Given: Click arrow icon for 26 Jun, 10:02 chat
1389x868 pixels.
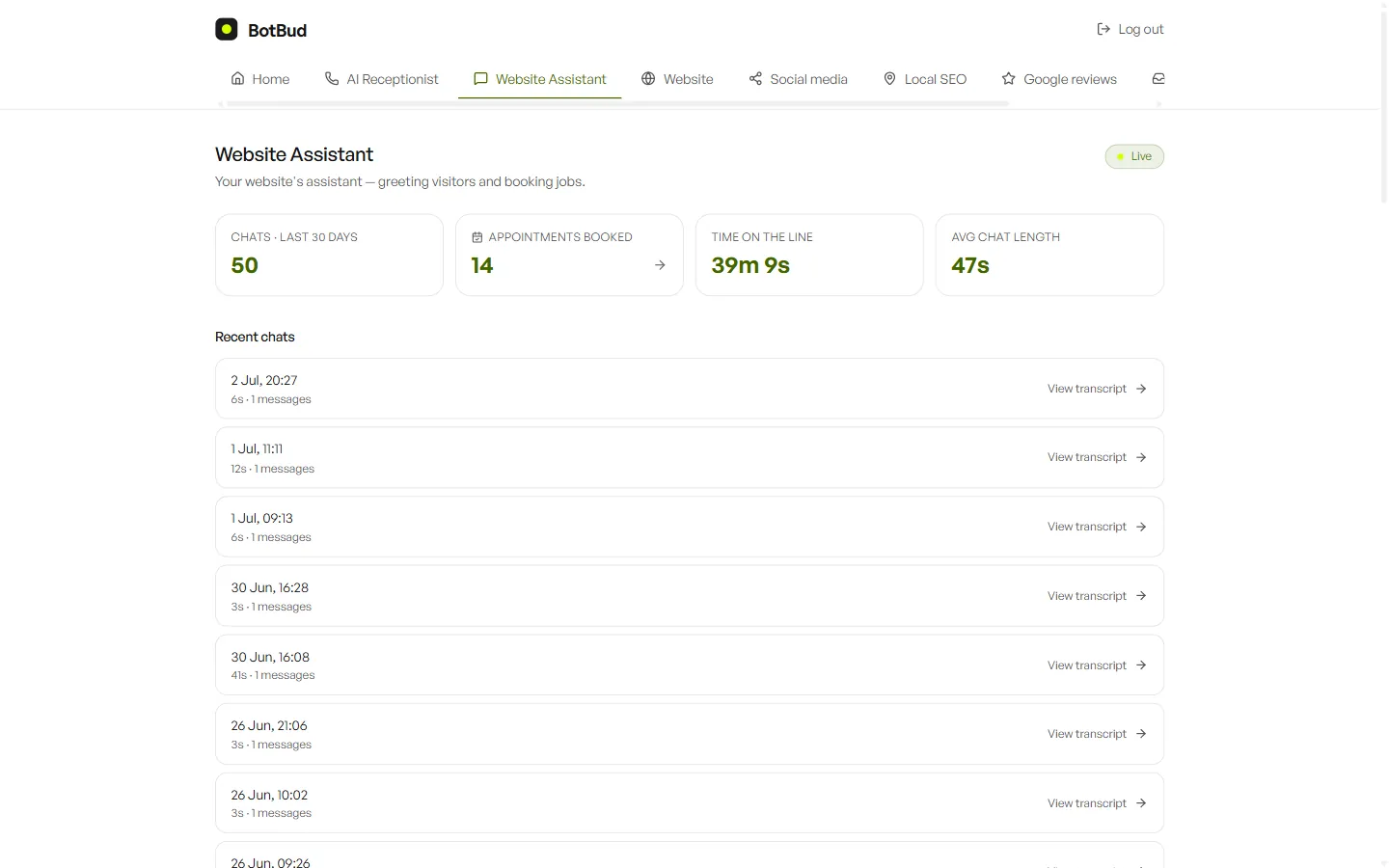Looking at the screenshot, I should 1141,803.
